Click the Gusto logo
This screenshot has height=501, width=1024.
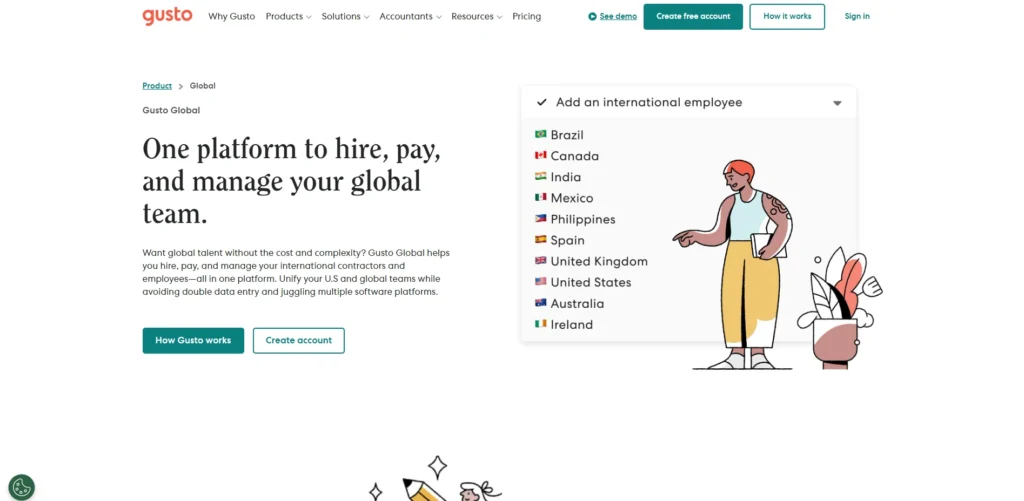(x=167, y=16)
